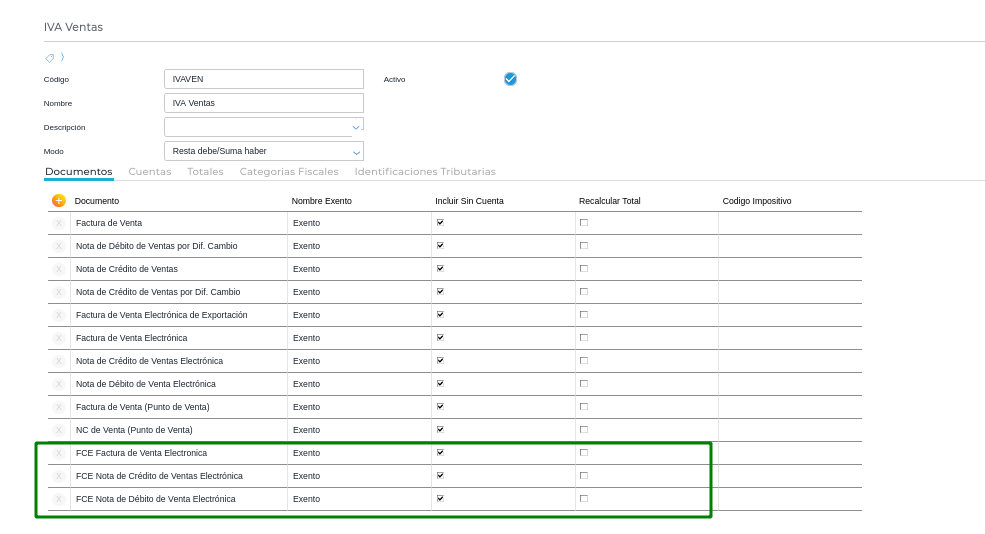This screenshot has height=534, width=985.
Task: Click the tag icon below the IVA Ventas title
Action: tap(50, 58)
